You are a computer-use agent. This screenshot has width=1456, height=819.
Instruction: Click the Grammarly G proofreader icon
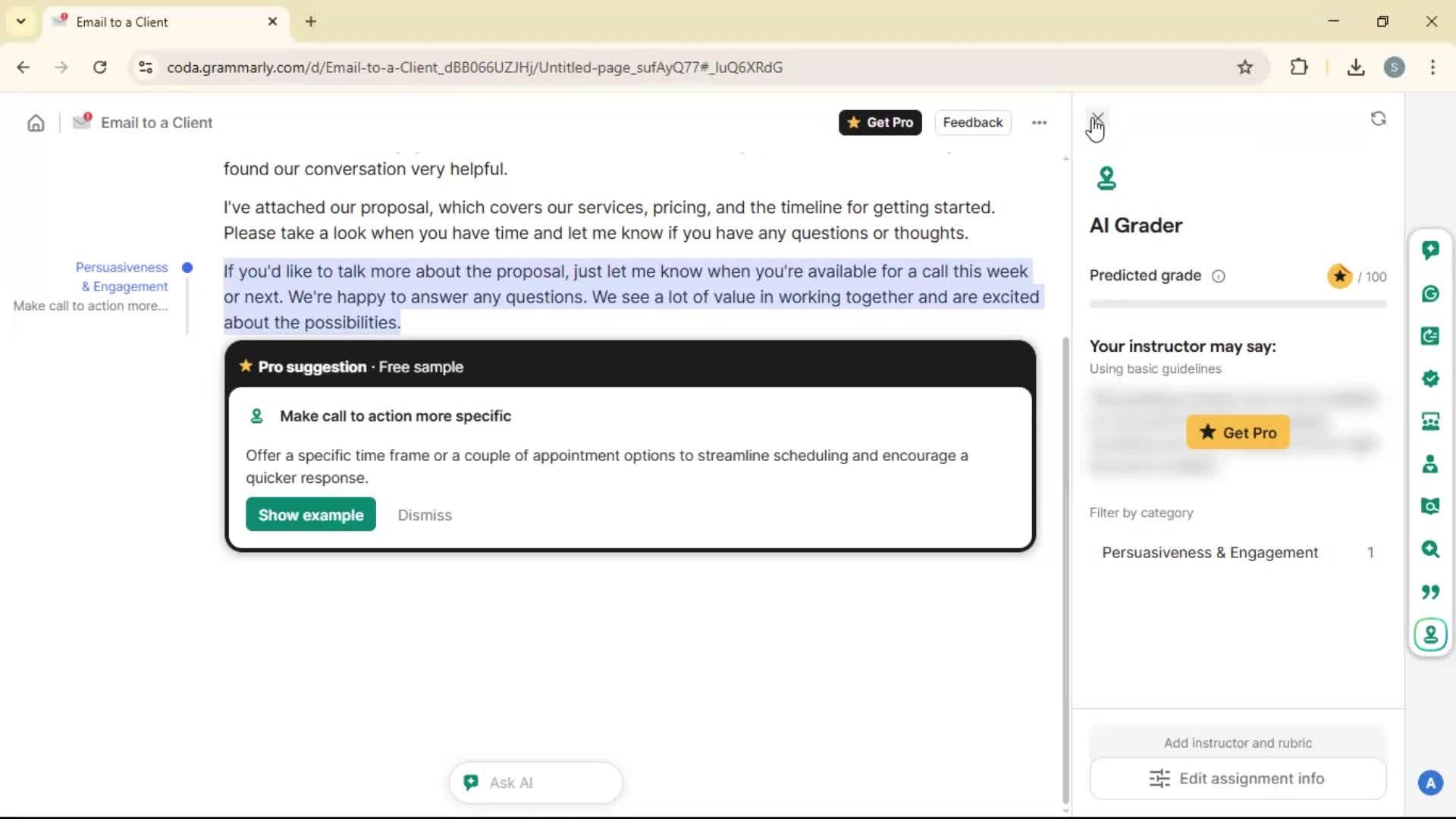(1430, 293)
